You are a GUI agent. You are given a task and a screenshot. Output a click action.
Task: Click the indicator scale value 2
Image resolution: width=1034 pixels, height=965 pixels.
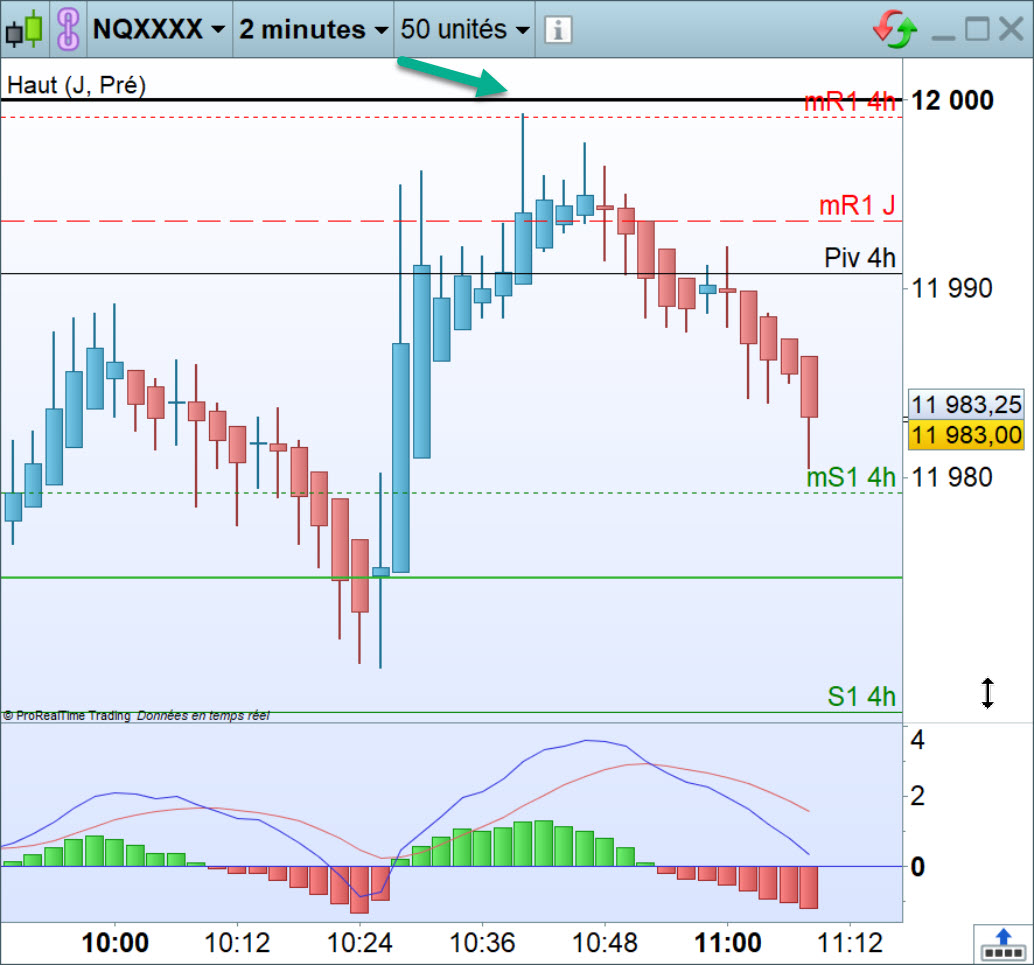pyautogui.click(x=917, y=796)
